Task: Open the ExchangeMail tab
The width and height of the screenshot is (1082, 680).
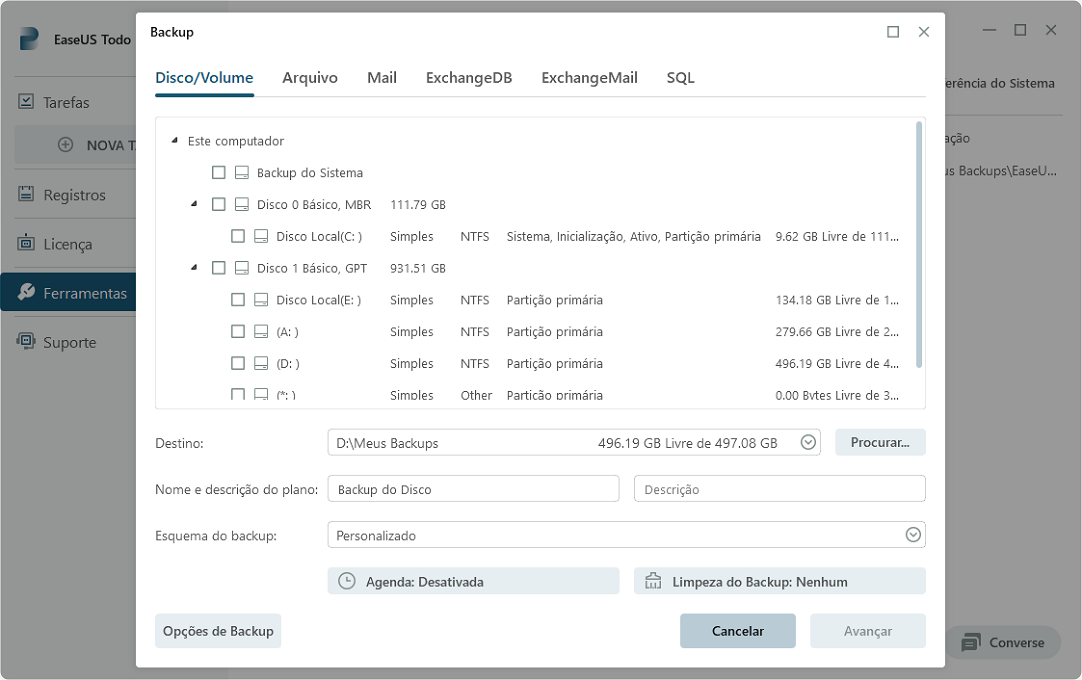Action: 589,78
